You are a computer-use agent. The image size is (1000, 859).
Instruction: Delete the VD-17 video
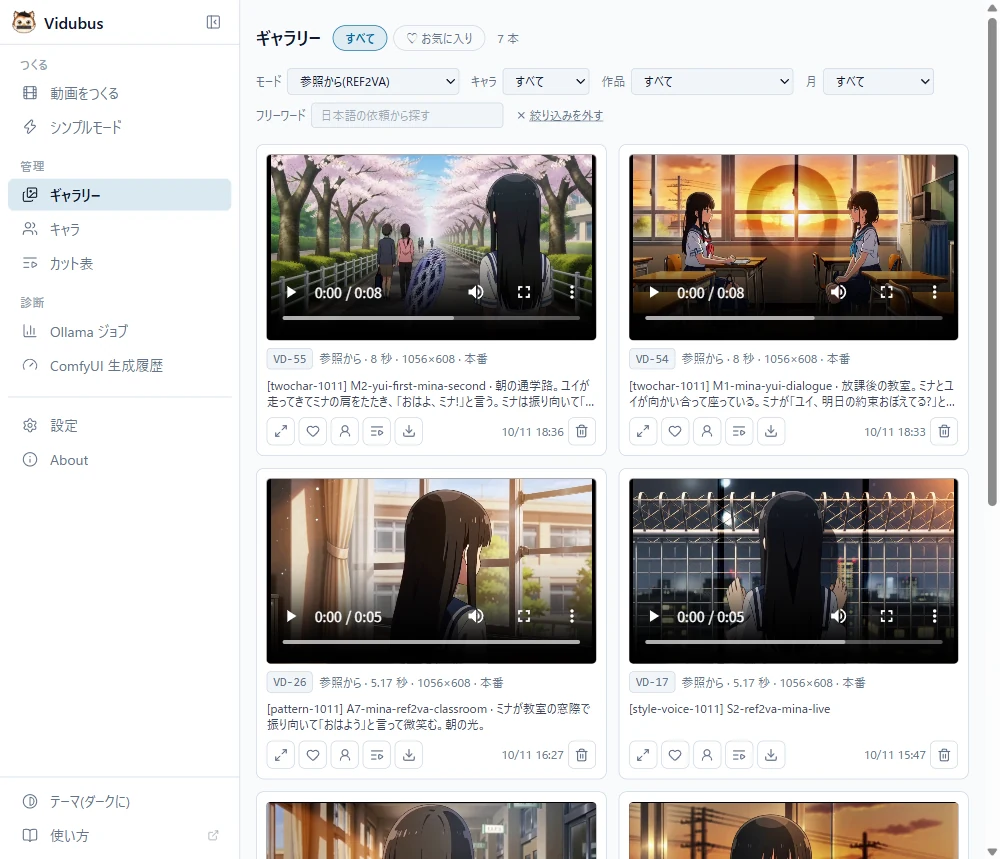[945, 755]
